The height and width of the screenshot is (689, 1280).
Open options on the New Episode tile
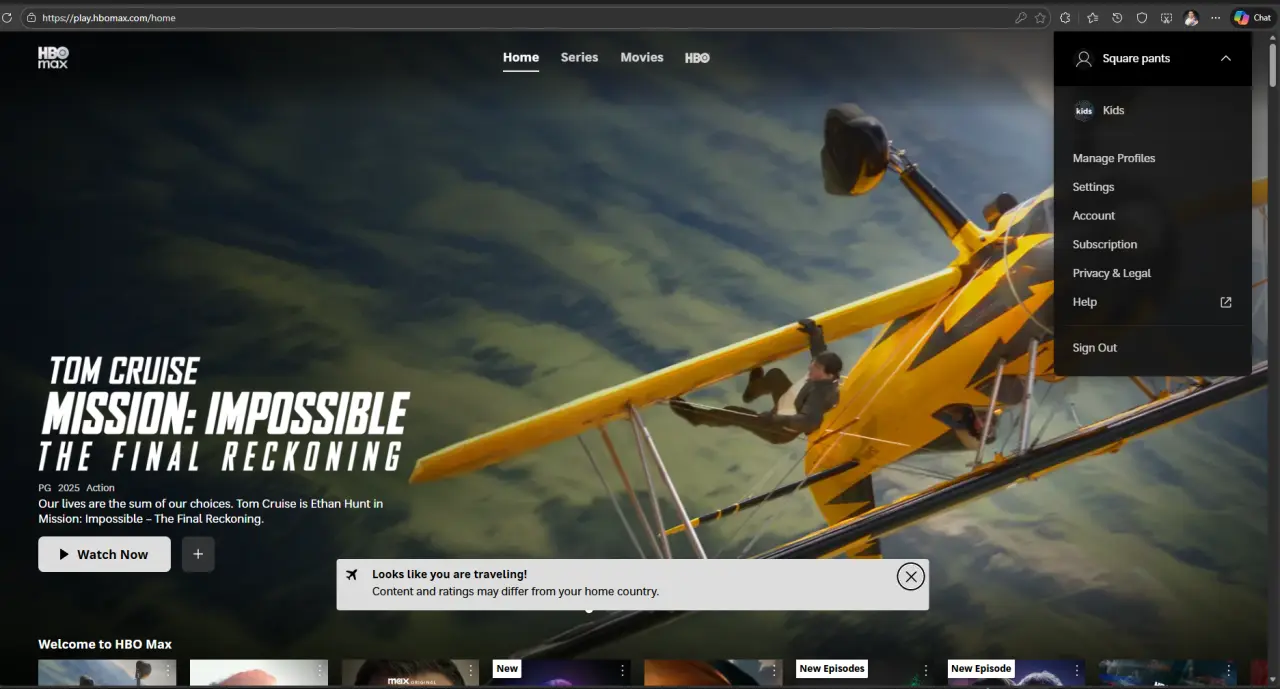(x=1077, y=670)
